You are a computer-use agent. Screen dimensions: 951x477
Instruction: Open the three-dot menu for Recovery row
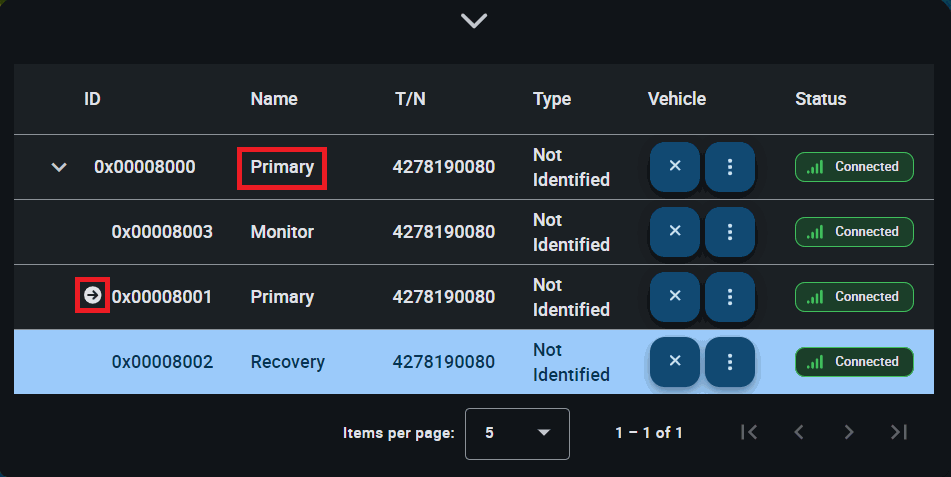click(x=730, y=361)
